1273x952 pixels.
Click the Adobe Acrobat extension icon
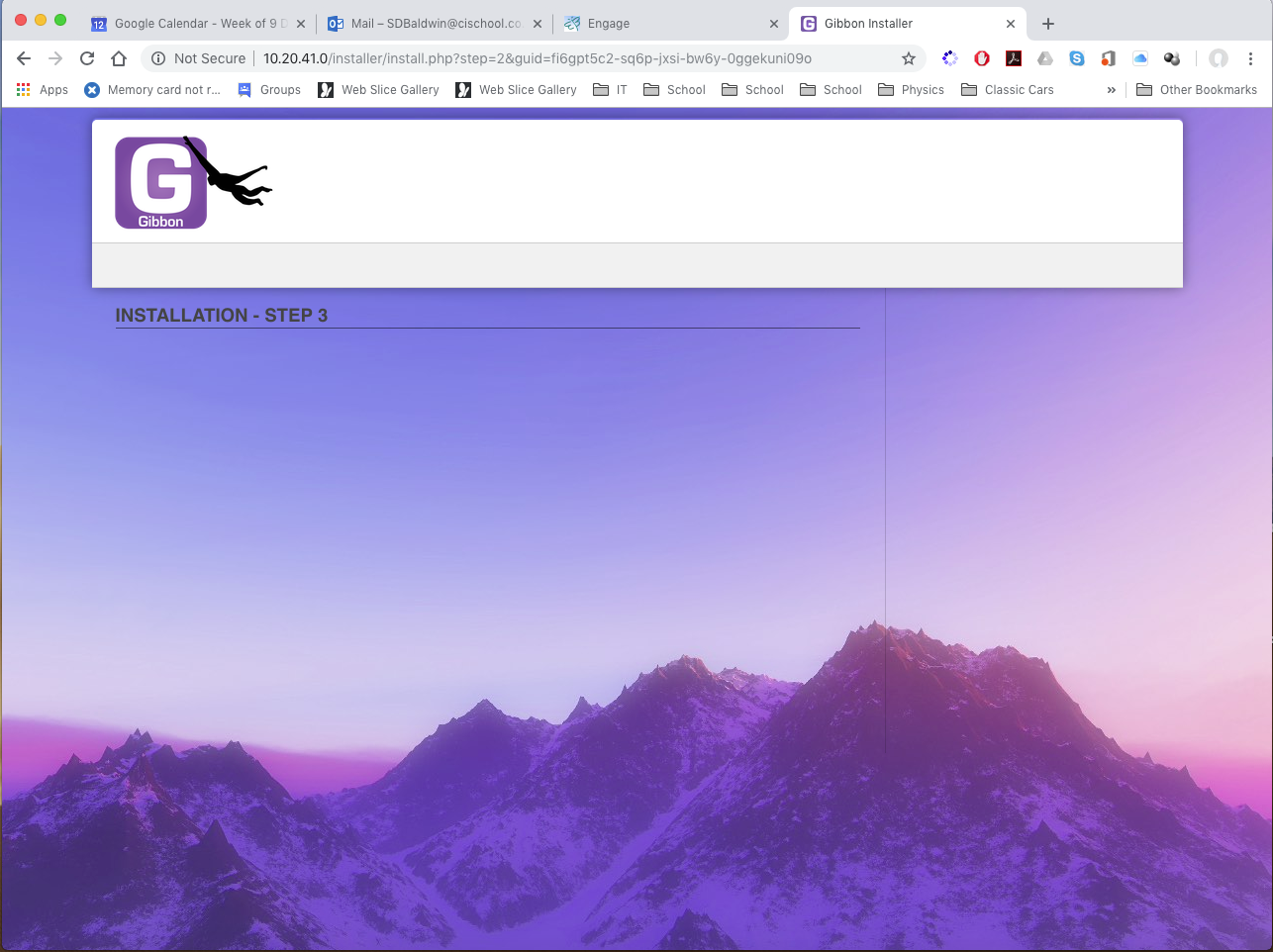[x=1014, y=58]
